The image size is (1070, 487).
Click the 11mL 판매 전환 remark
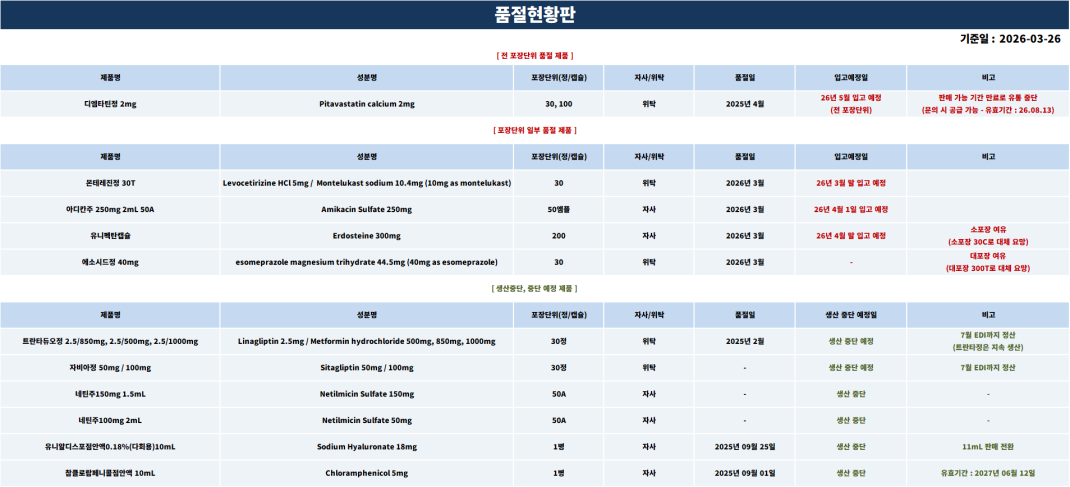(987, 446)
